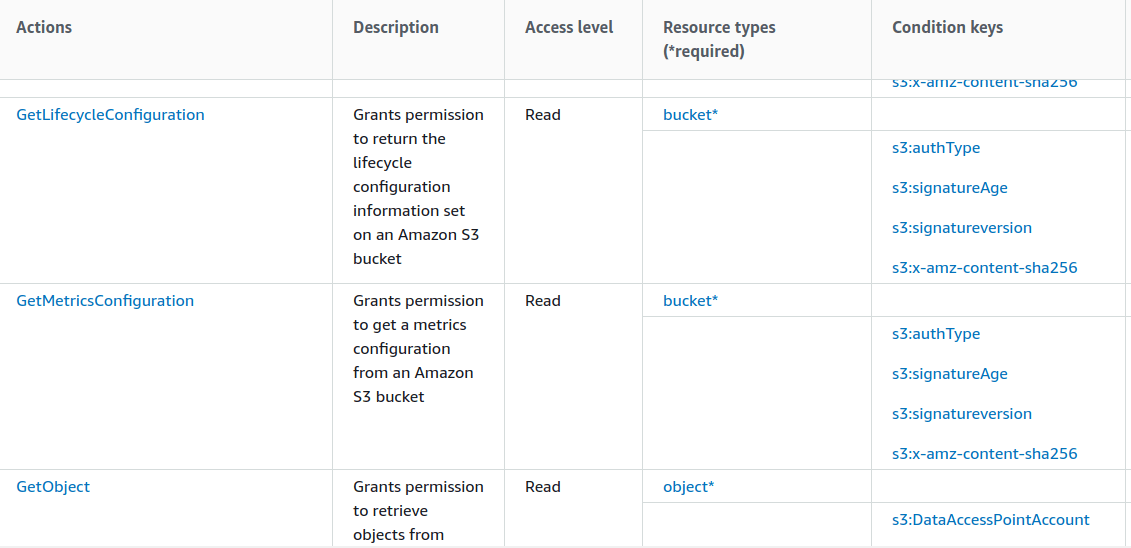Select the Condition keys column header
This screenshot has width=1131, height=548.
click(x=947, y=28)
